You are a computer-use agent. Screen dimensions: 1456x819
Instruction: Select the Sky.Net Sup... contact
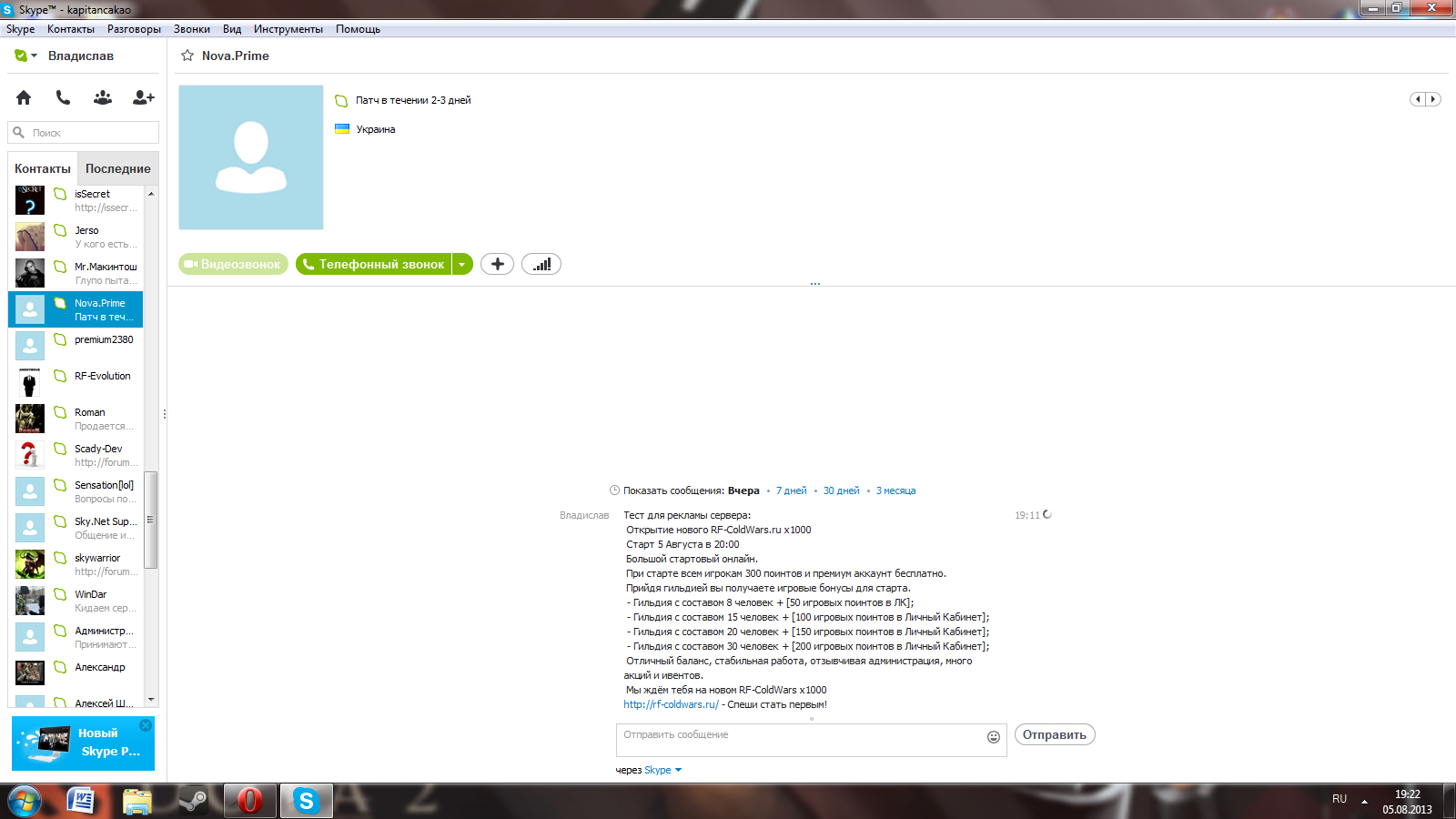[76, 528]
